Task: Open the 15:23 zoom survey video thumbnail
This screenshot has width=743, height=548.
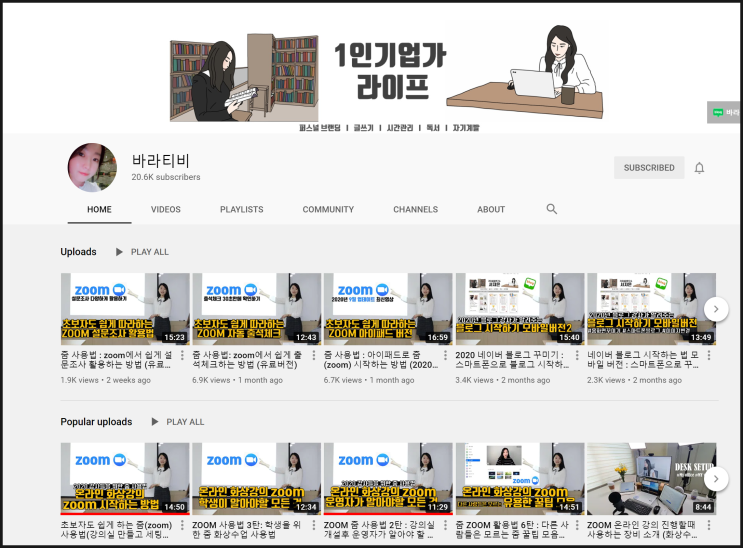Action: coord(125,309)
